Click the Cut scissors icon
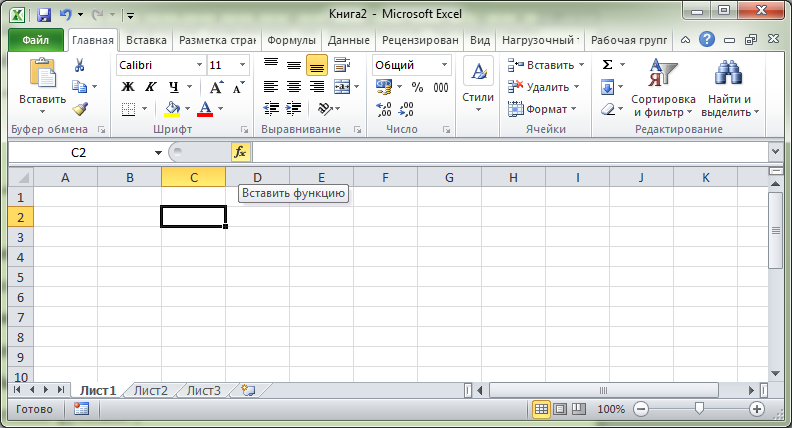Image resolution: width=792 pixels, height=428 pixels. click(79, 65)
